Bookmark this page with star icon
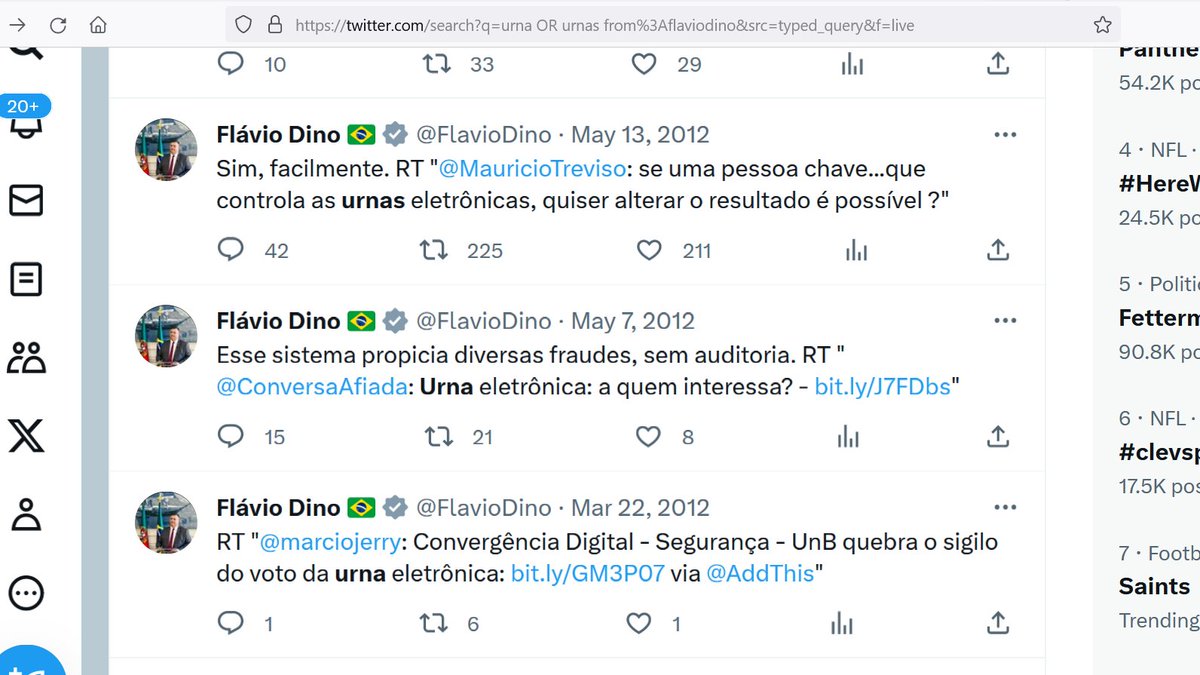The height and width of the screenshot is (675, 1200). 1102,25
